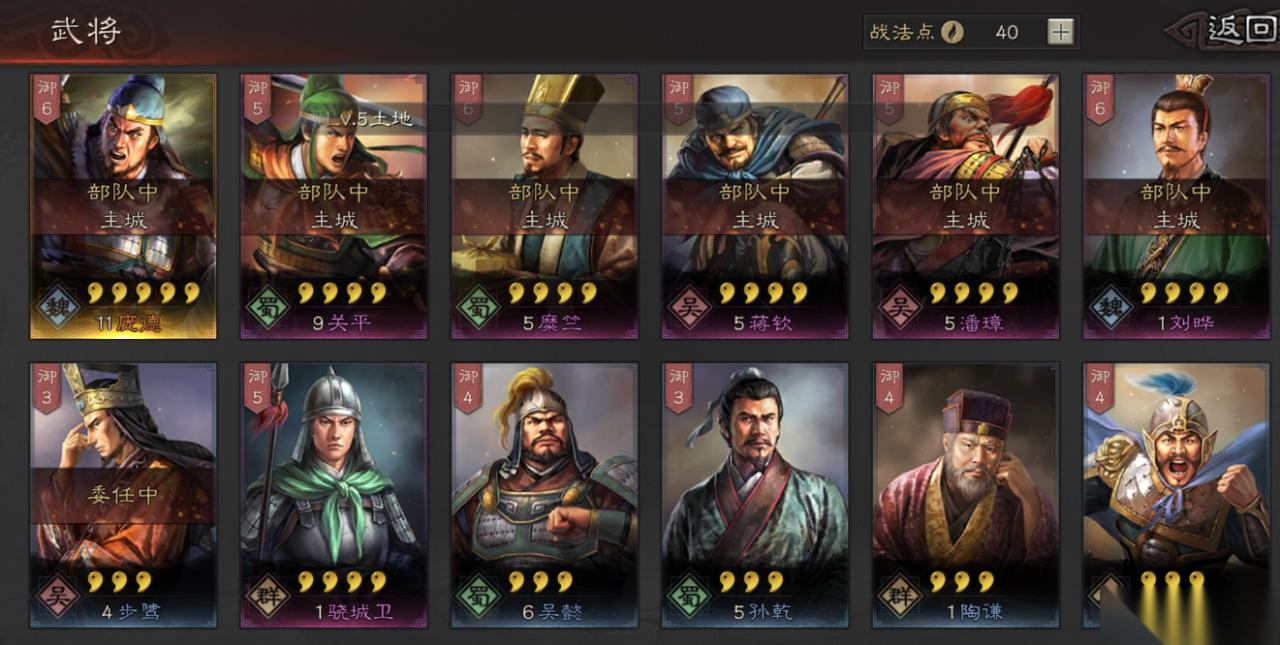Choose the 潘璋 general card
Screen dimensions: 1280x645
966,206
